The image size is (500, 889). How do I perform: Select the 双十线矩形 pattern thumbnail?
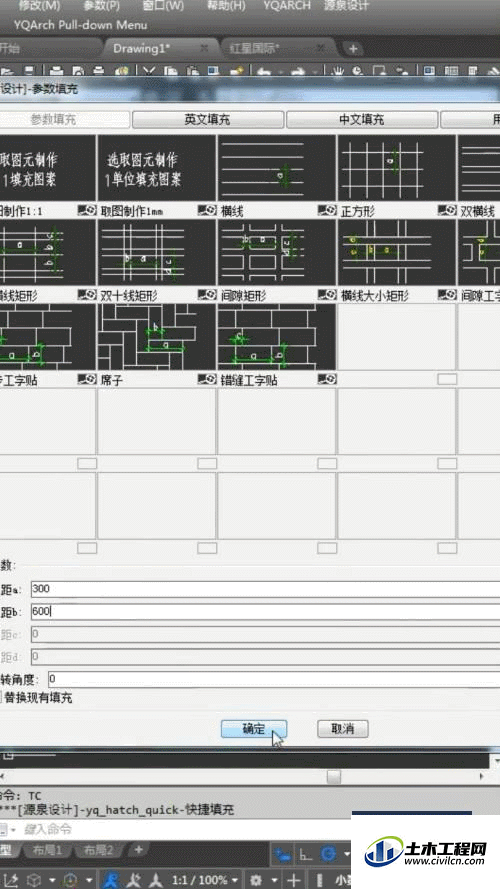tap(156, 252)
